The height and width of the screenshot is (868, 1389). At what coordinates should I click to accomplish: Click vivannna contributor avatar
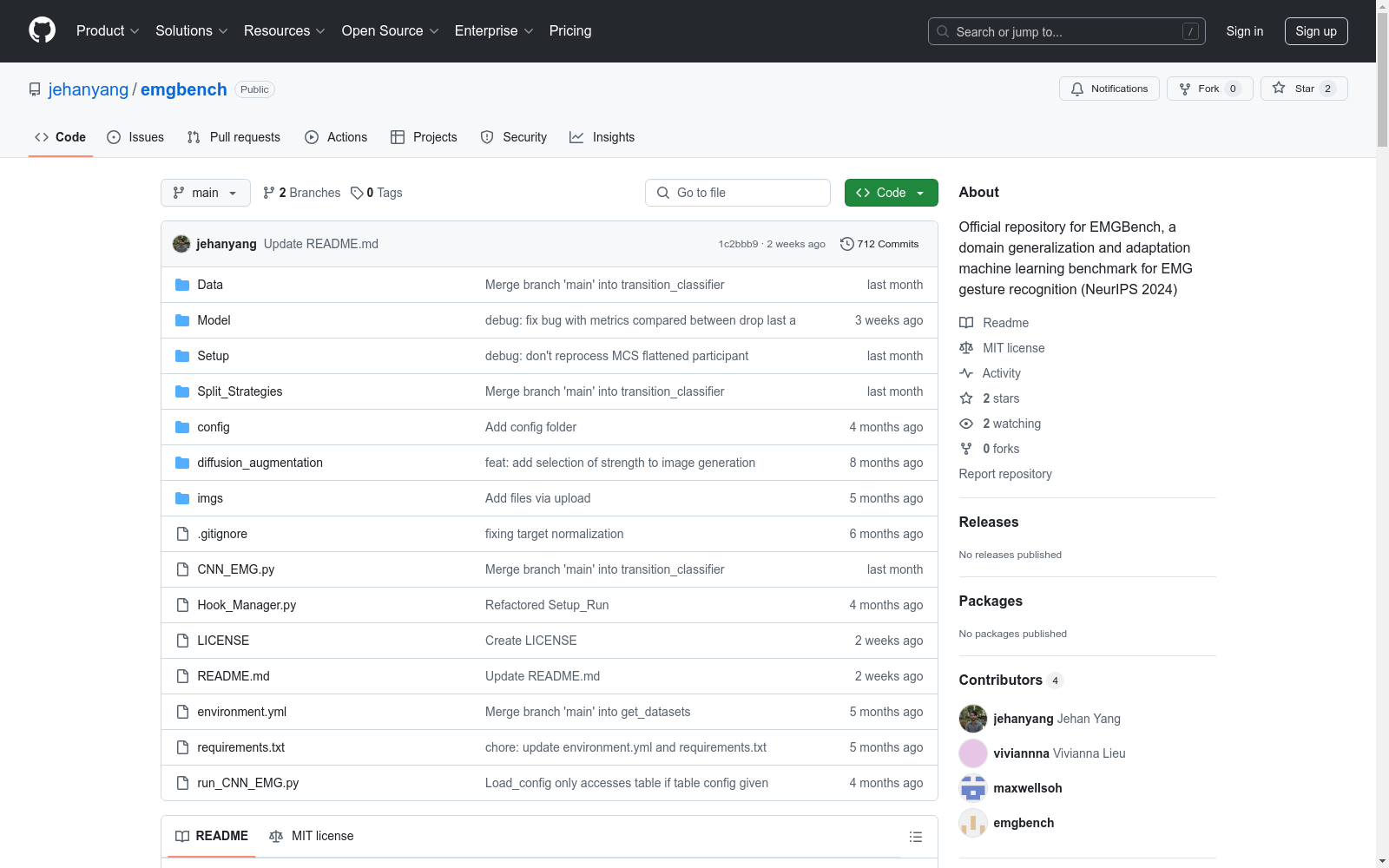[973, 753]
